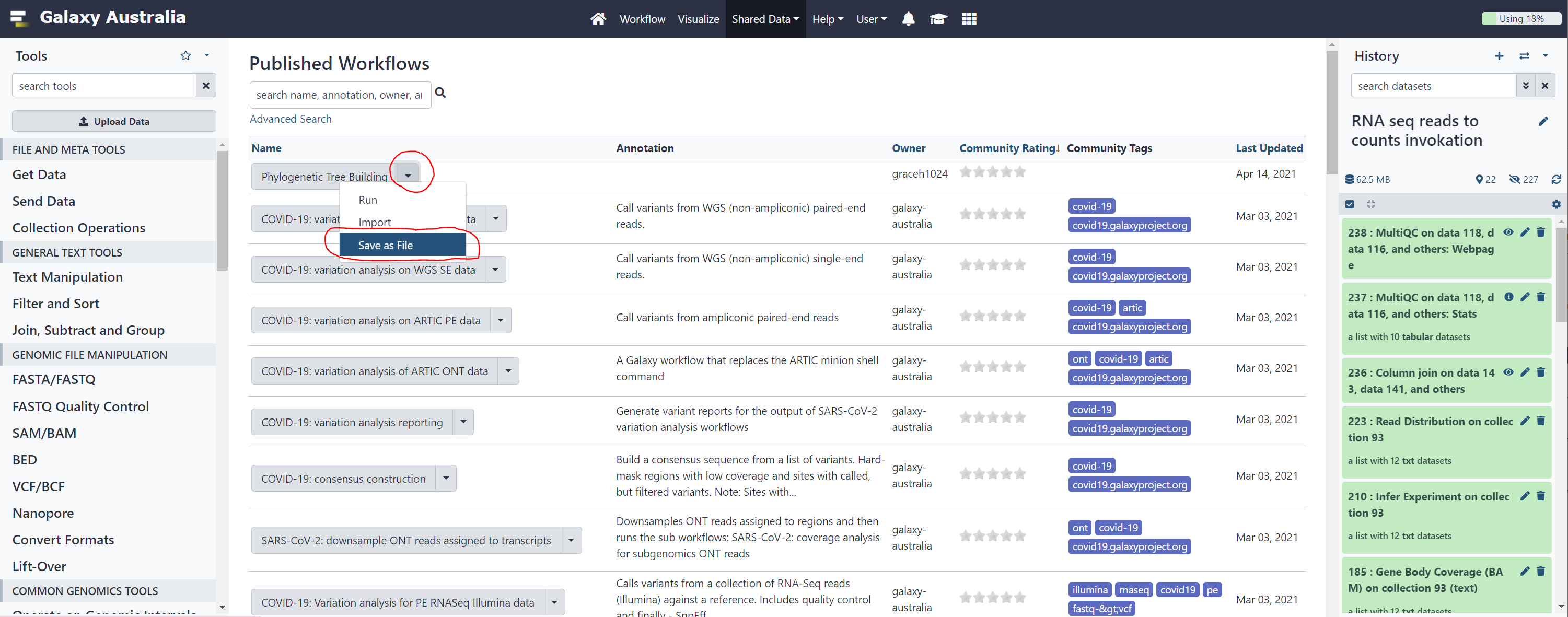Open the Galaxy training graduation cap icon
1568x617 pixels.
point(937,19)
